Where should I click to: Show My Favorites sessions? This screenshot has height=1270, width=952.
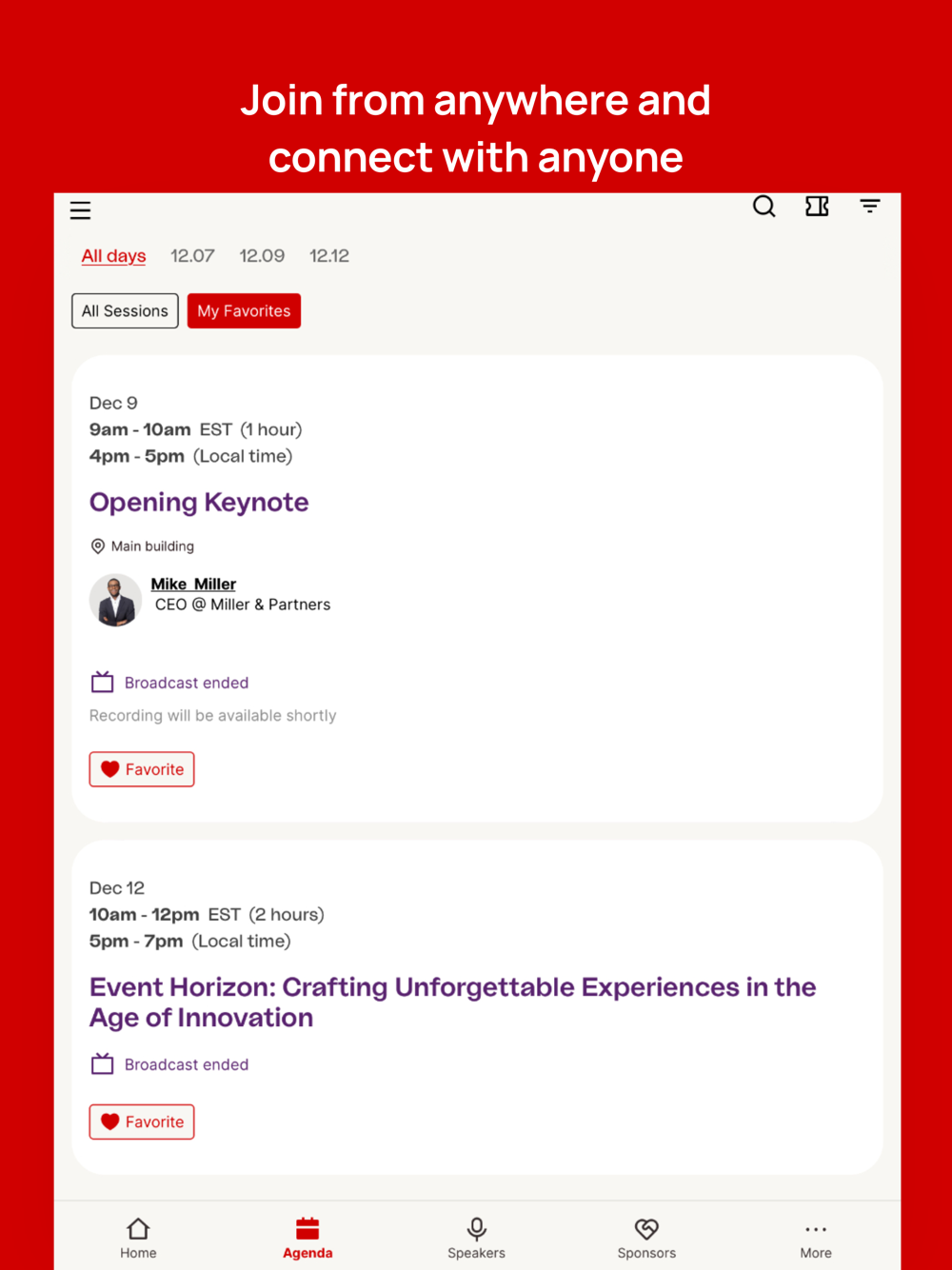pos(244,311)
